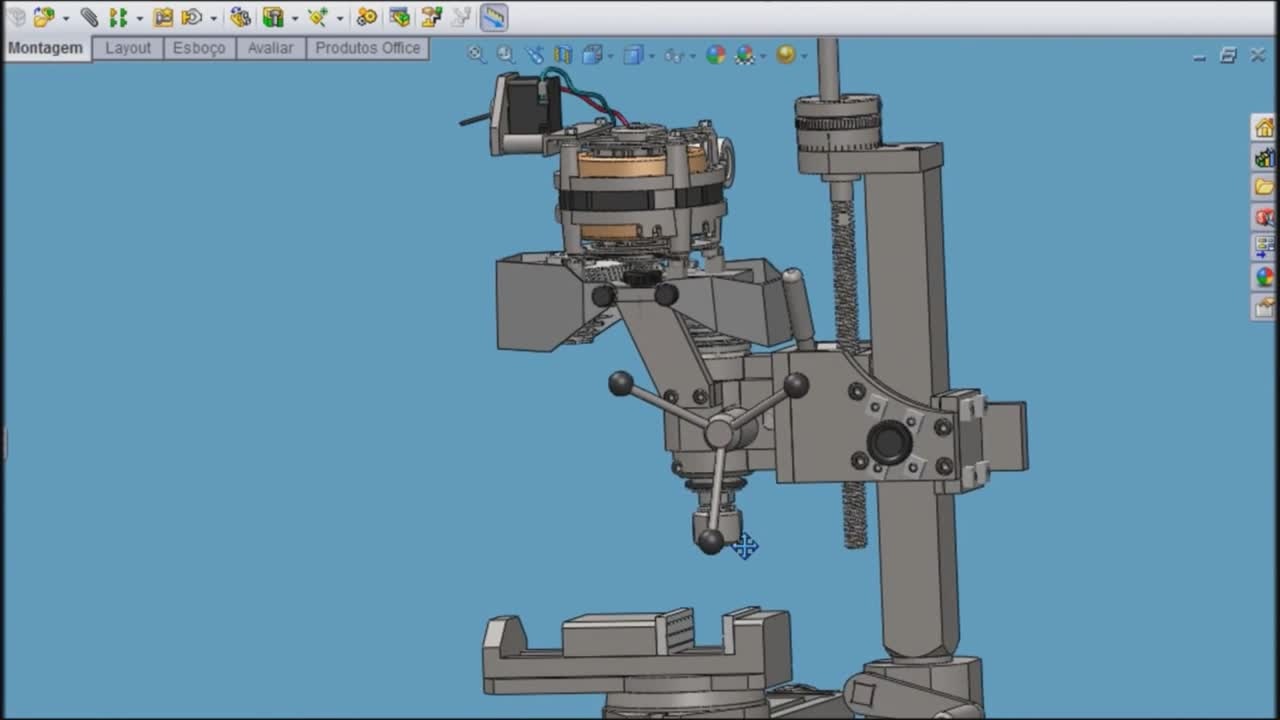The height and width of the screenshot is (720, 1280).
Task: Click the Exploded View icon
Action: 431,17
